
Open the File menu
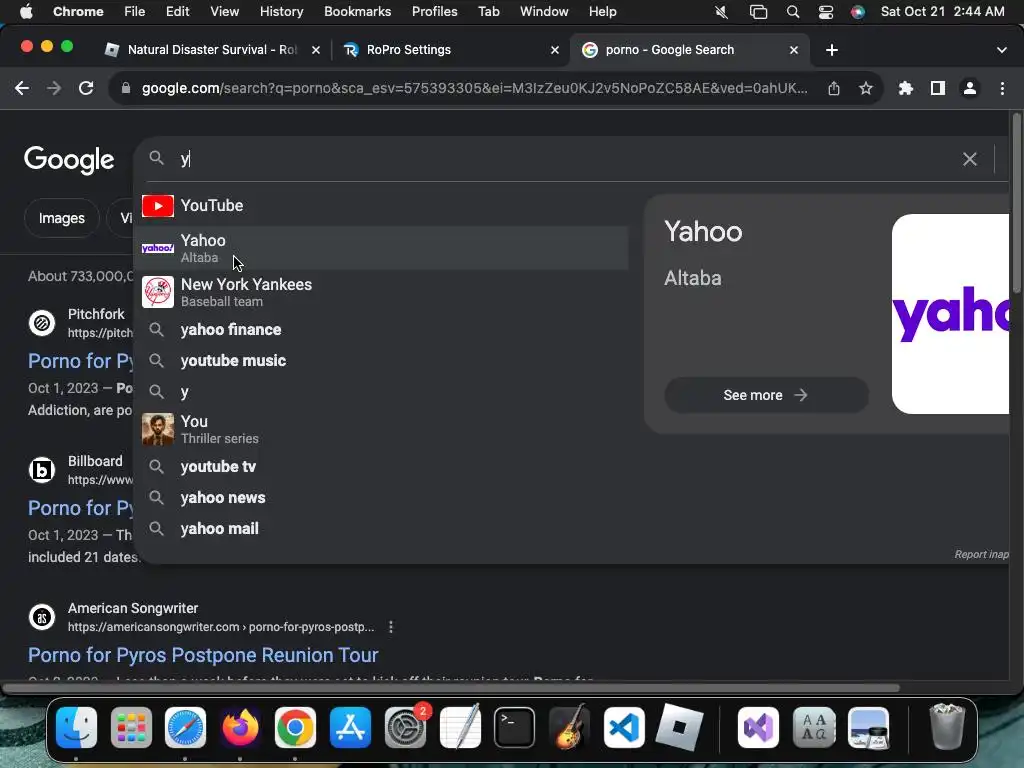click(x=135, y=12)
